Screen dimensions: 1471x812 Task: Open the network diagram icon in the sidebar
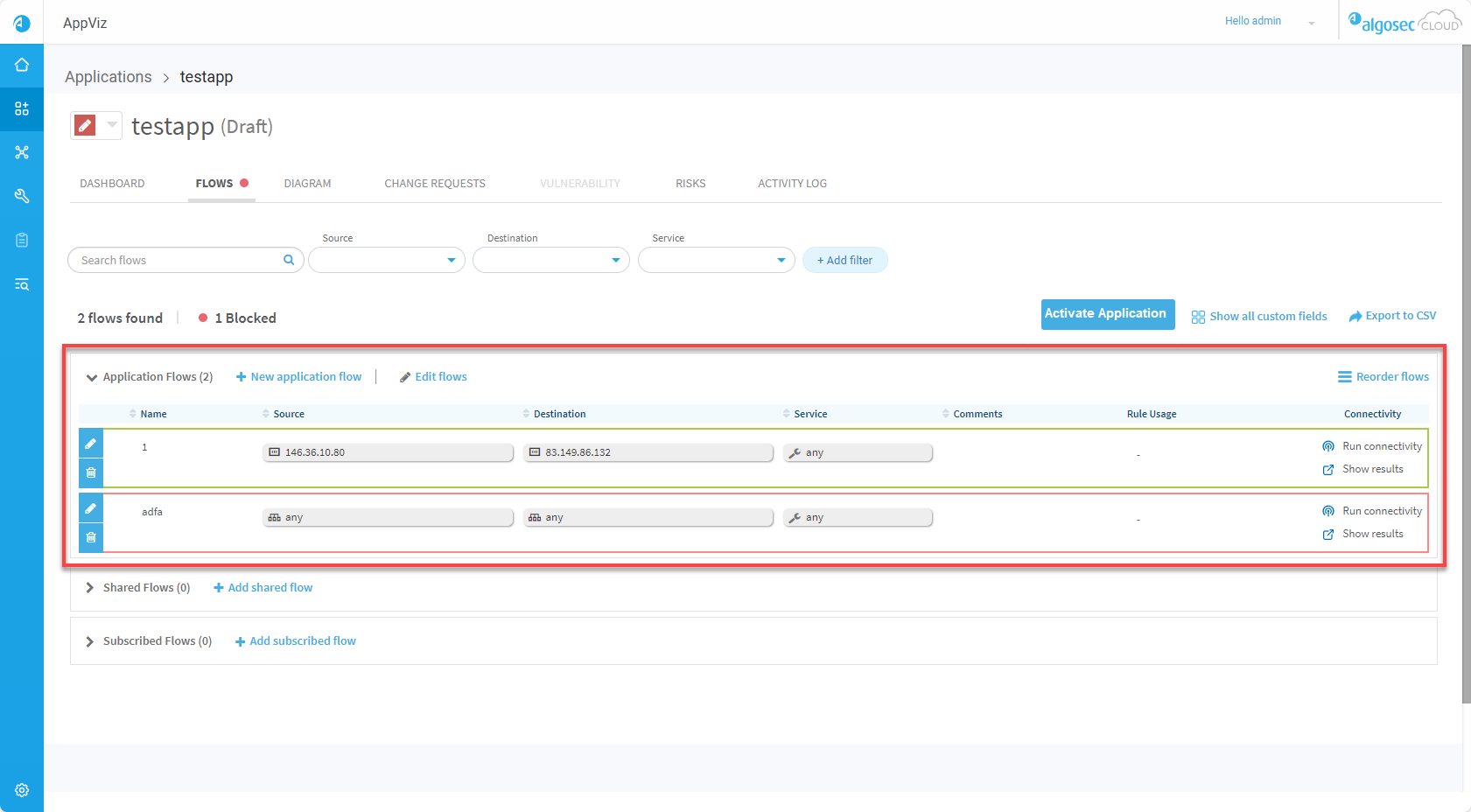[22, 152]
